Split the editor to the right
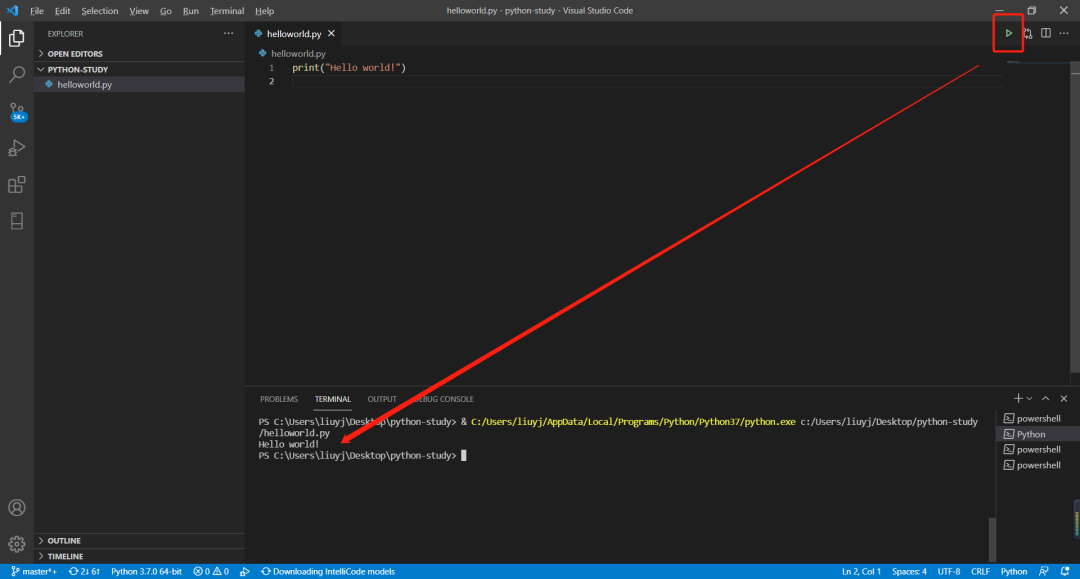The height and width of the screenshot is (579, 1080). tap(1046, 33)
